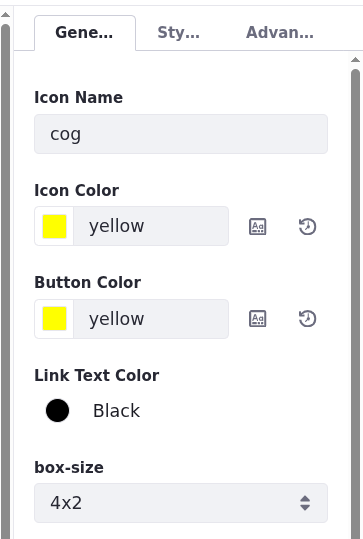This screenshot has height=539, width=363.
Task: Open the box-size dropdown showing 4x2
Action: (x=181, y=503)
